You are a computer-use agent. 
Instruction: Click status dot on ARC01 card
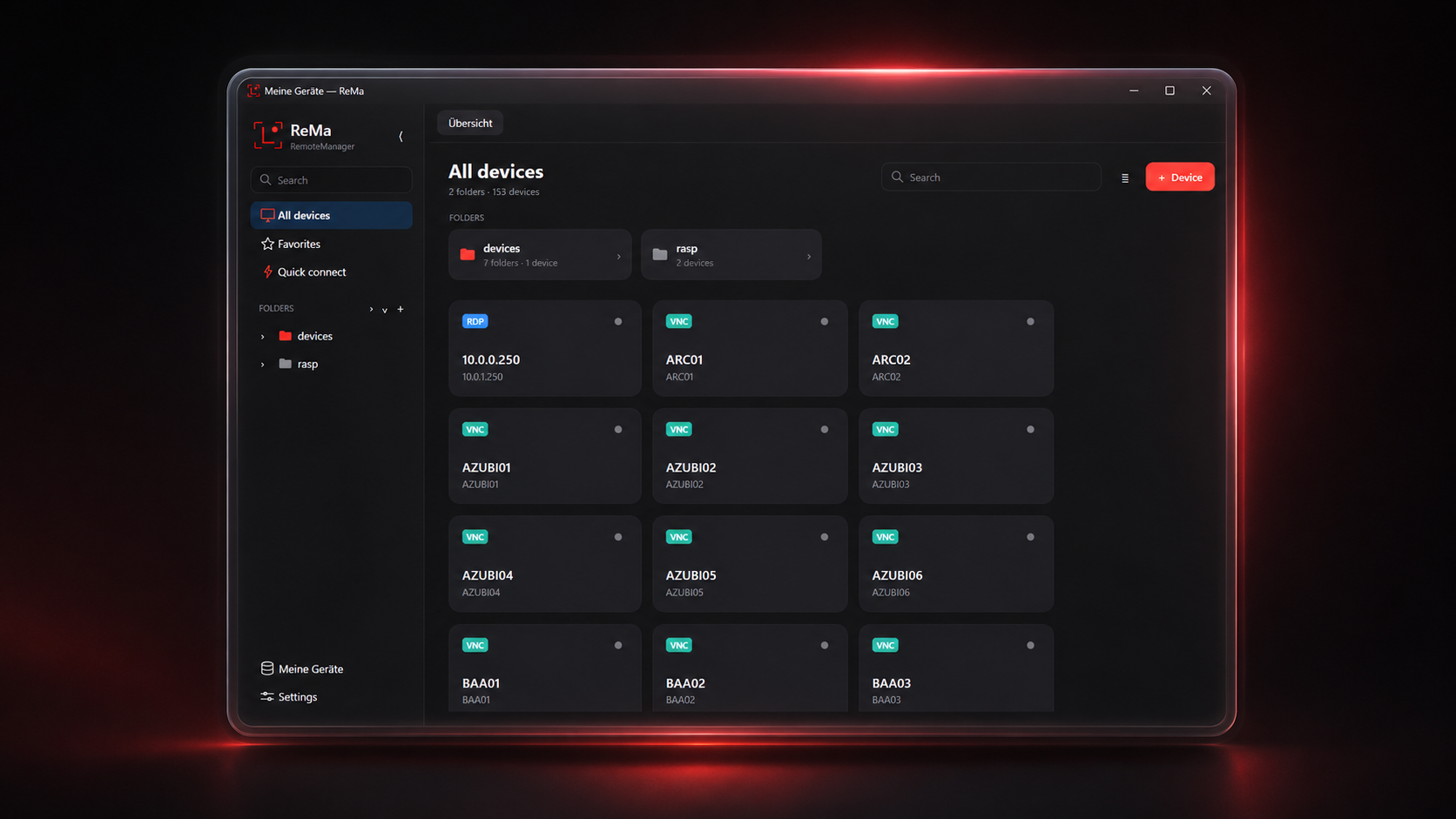pyautogui.click(x=825, y=322)
